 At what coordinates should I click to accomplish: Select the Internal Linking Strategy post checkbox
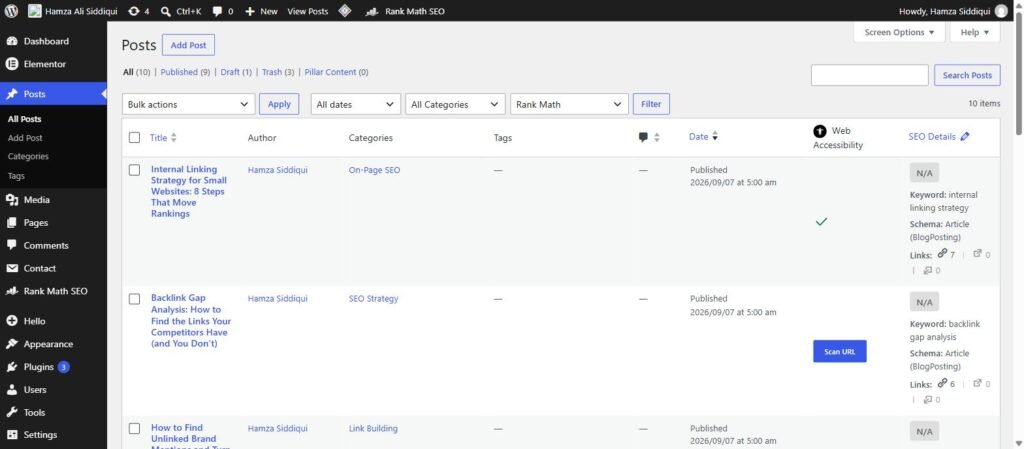coord(135,170)
